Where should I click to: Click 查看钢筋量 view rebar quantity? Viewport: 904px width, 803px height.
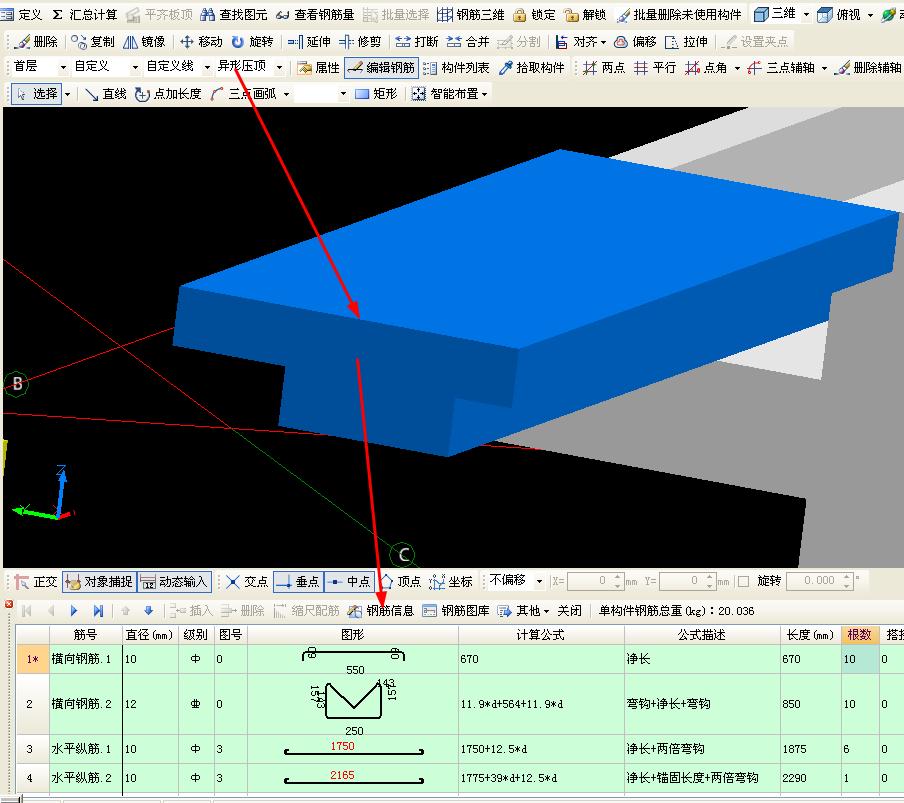(x=315, y=14)
